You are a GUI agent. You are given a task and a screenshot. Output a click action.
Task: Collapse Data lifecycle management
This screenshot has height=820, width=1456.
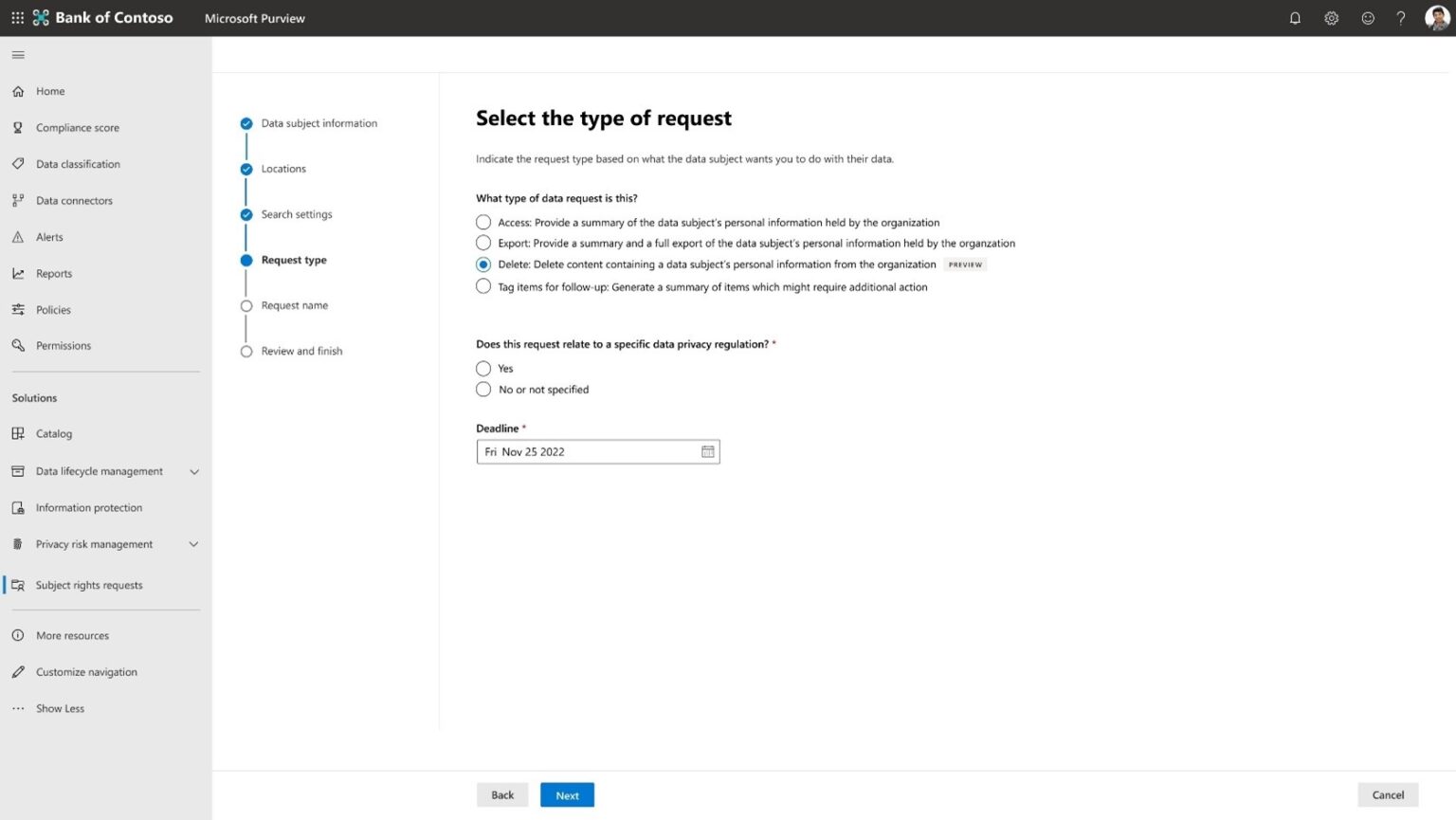[x=193, y=471]
